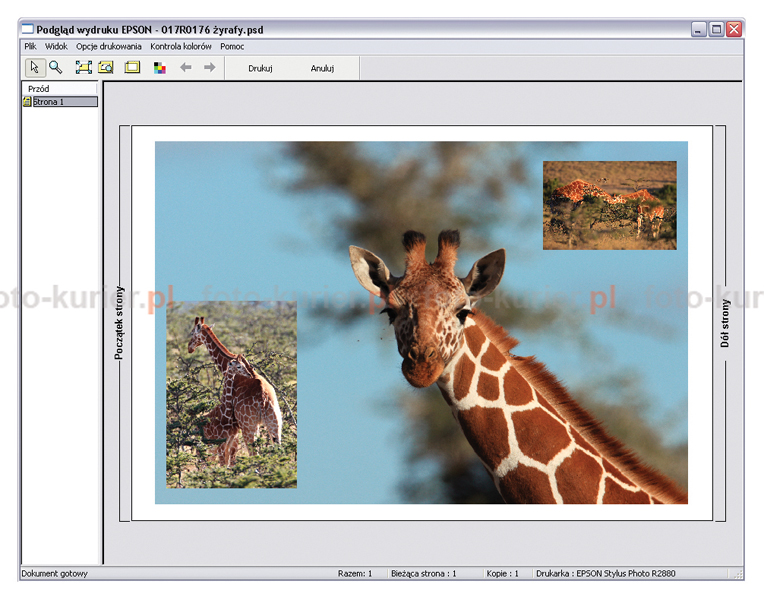Click the zoom preview image icon

(x=106, y=68)
